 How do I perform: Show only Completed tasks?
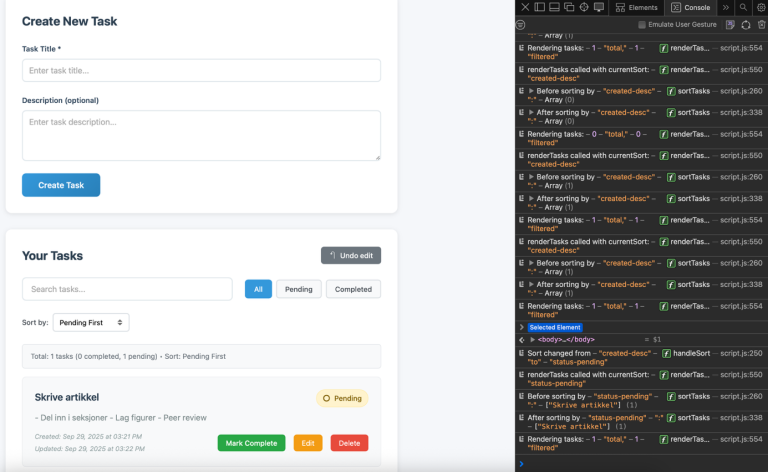click(353, 289)
